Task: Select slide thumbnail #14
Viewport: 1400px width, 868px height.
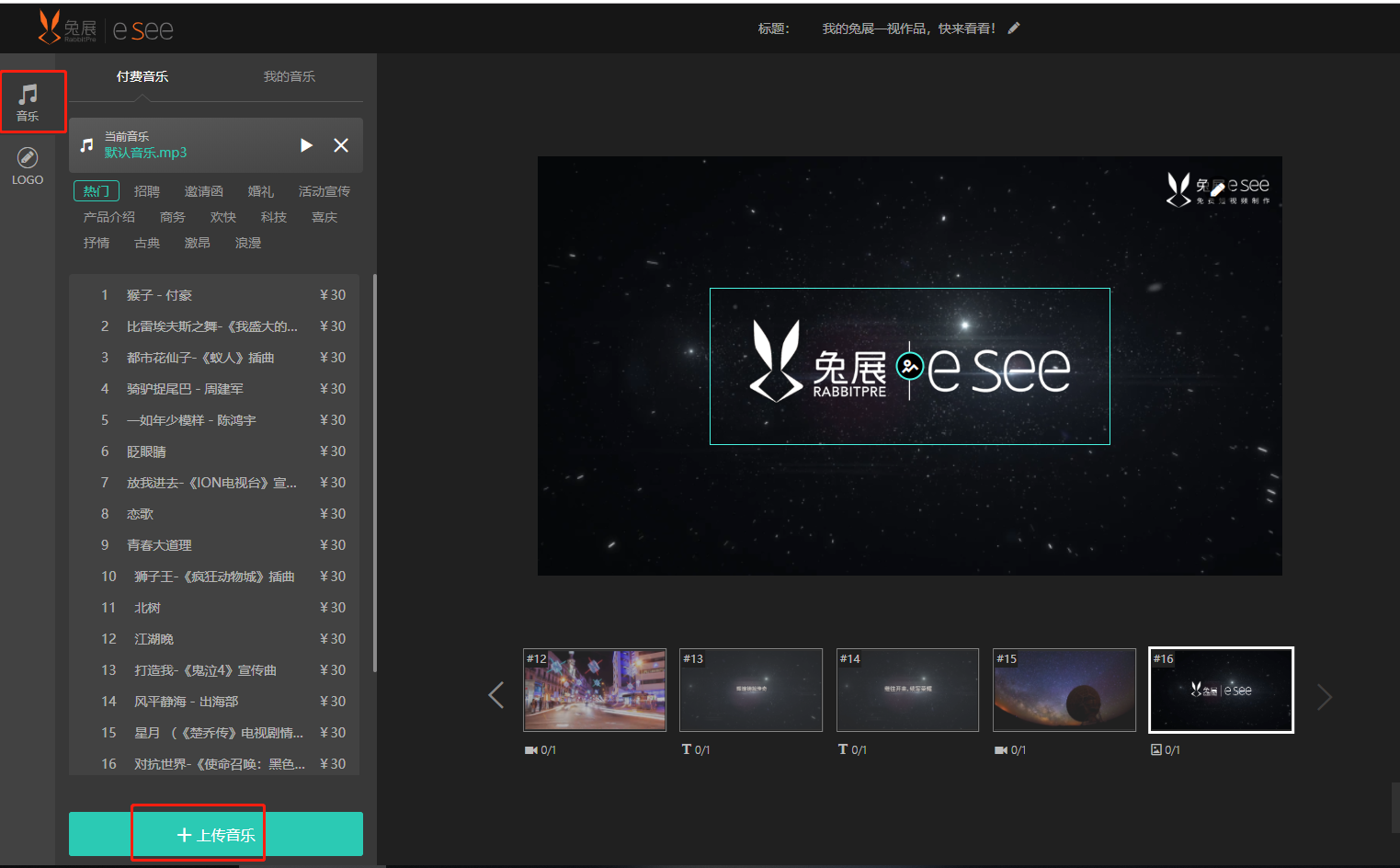Action: click(907, 690)
